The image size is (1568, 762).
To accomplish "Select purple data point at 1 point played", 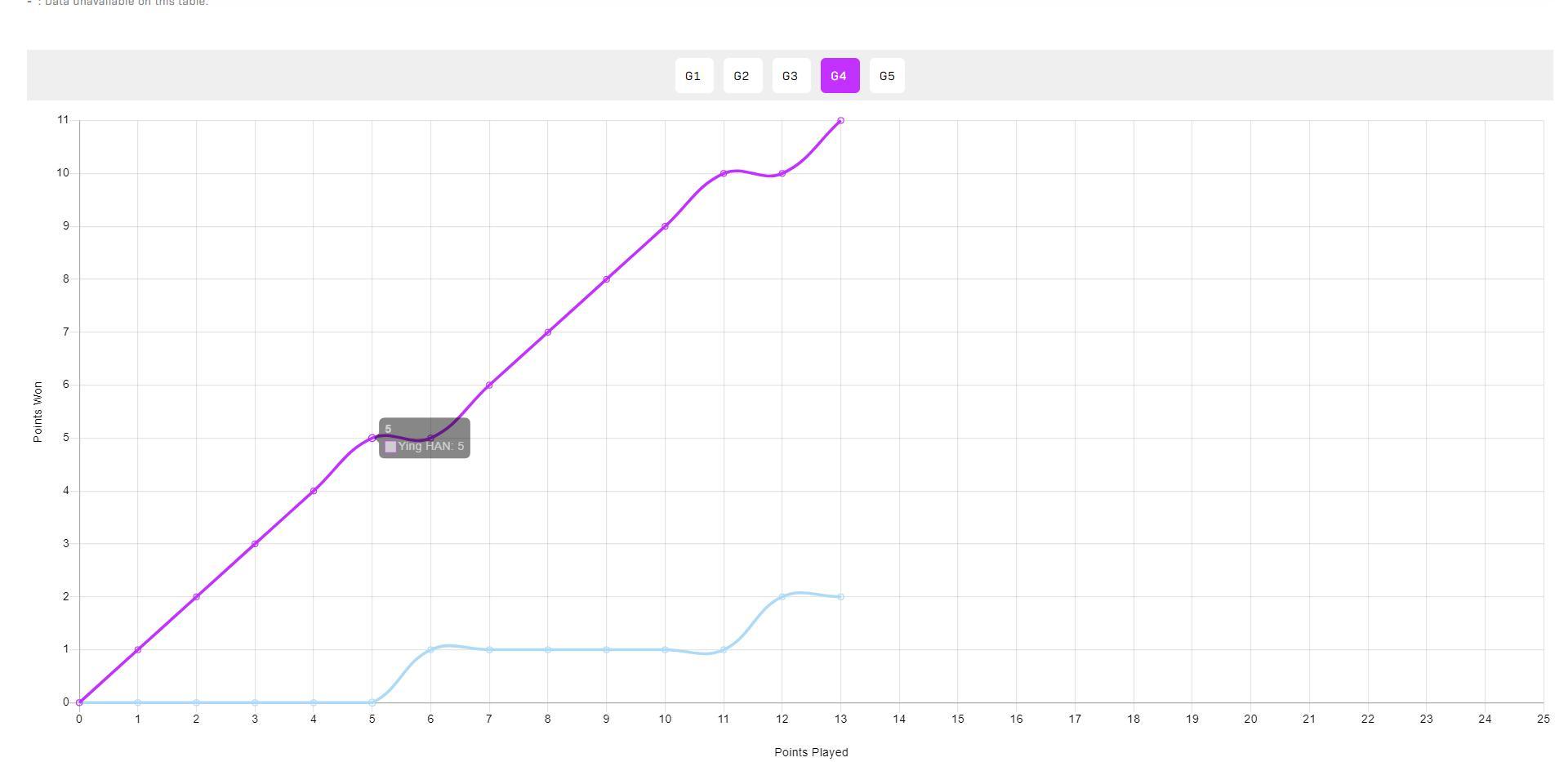I will (137, 650).
